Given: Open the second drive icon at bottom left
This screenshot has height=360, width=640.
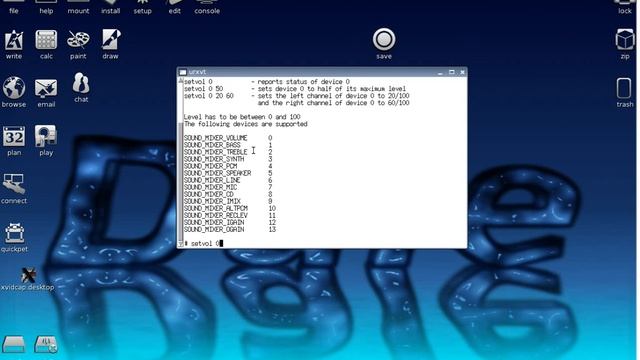Looking at the screenshot, I should tap(46, 344).
